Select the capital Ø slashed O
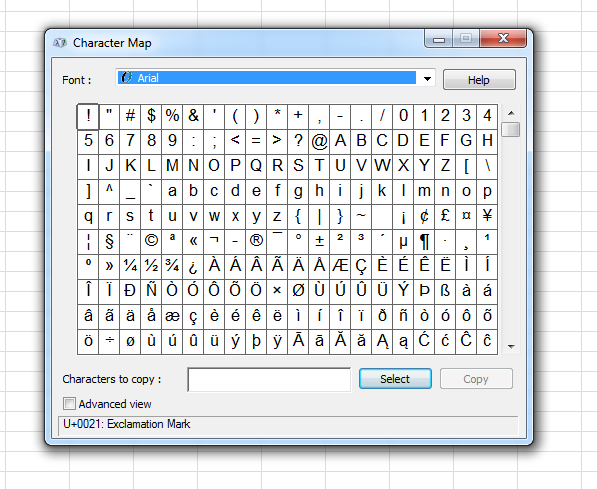The height and width of the screenshot is (489, 597). 298,291
